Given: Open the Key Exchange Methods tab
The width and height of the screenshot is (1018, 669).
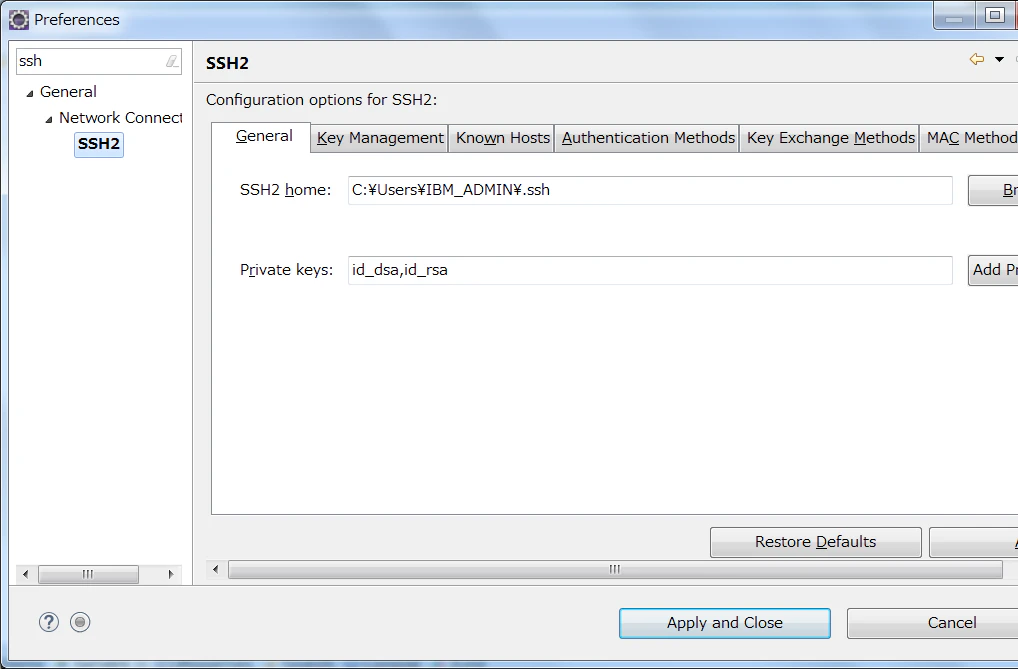Looking at the screenshot, I should (830, 138).
